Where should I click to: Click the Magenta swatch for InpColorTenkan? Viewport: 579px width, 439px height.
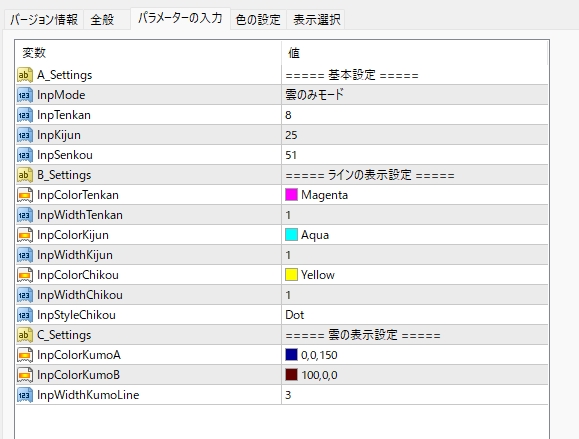[291, 195]
